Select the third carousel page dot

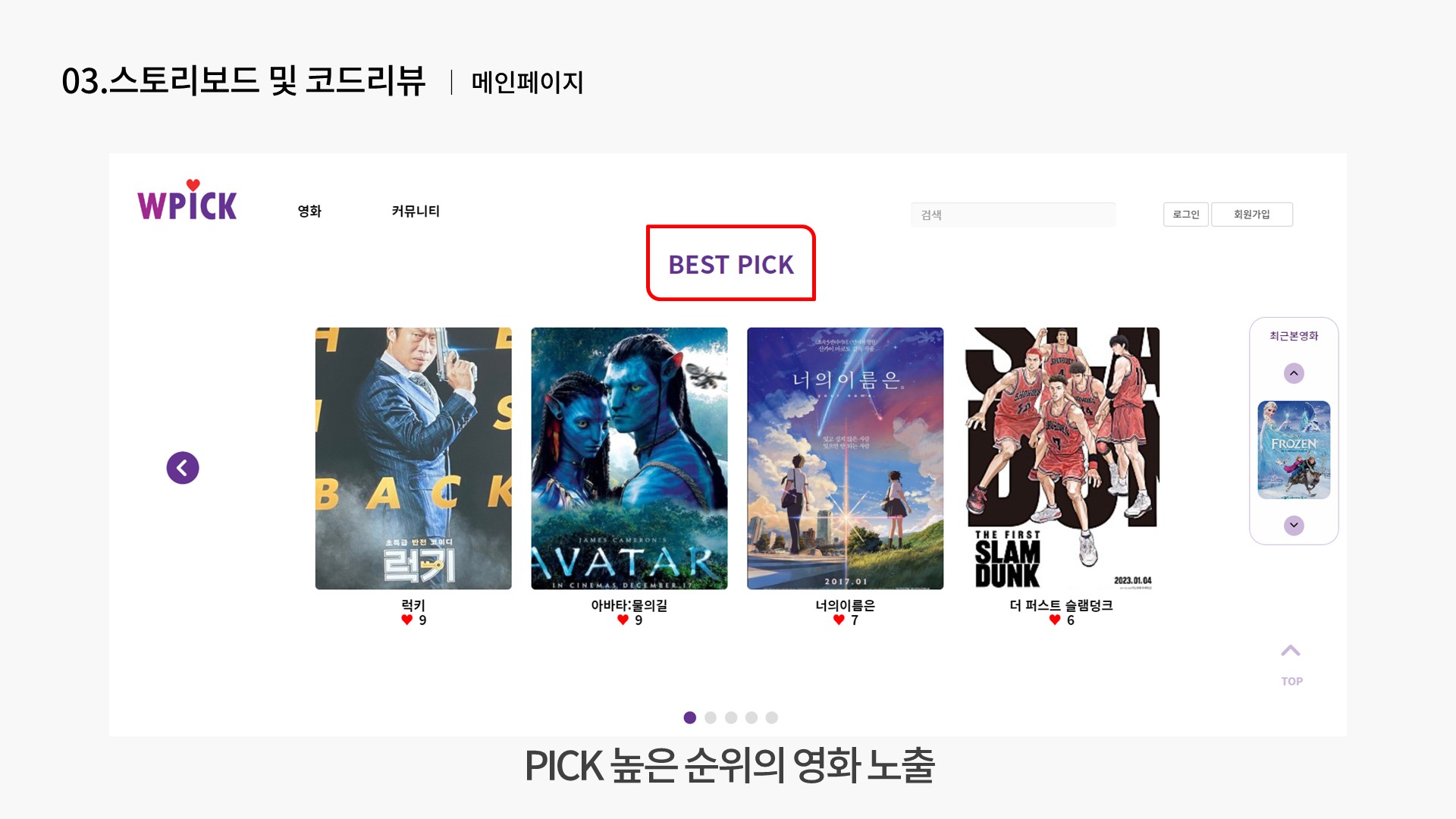(x=731, y=717)
